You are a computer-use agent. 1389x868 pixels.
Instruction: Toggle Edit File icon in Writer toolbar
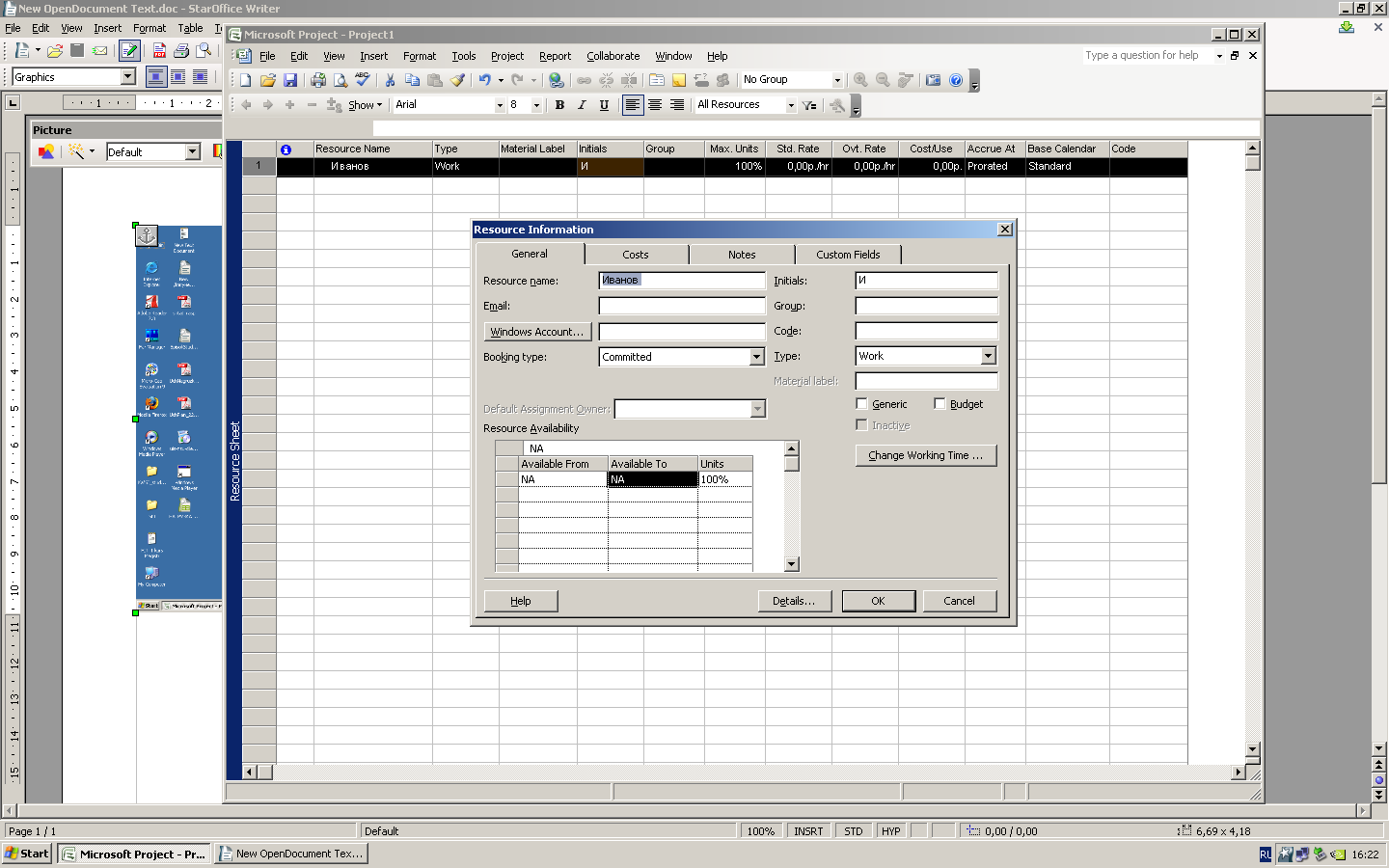point(129,50)
